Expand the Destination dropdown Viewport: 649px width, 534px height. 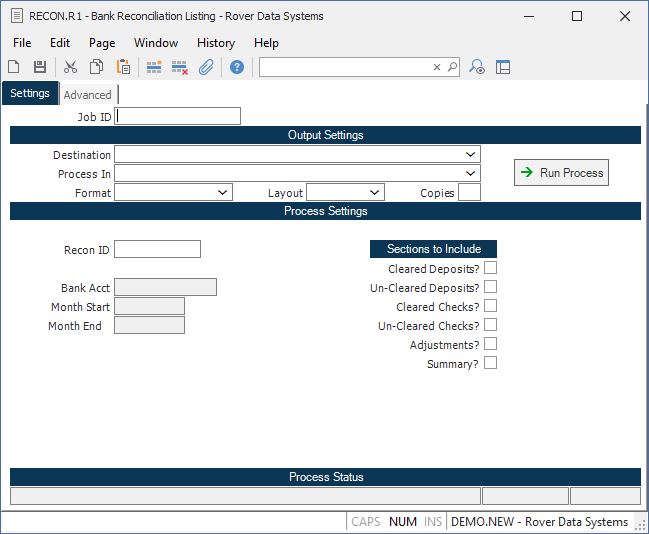point(470,155)
